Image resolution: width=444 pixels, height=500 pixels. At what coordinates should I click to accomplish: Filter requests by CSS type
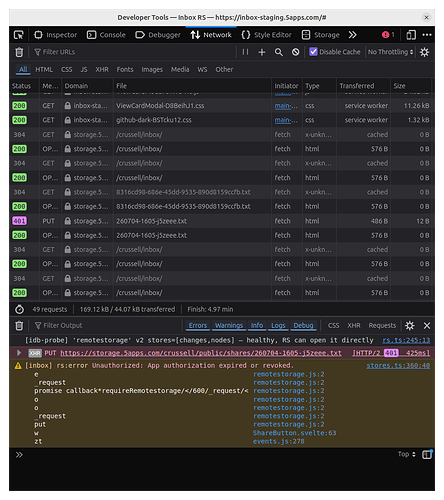(66, 69)
